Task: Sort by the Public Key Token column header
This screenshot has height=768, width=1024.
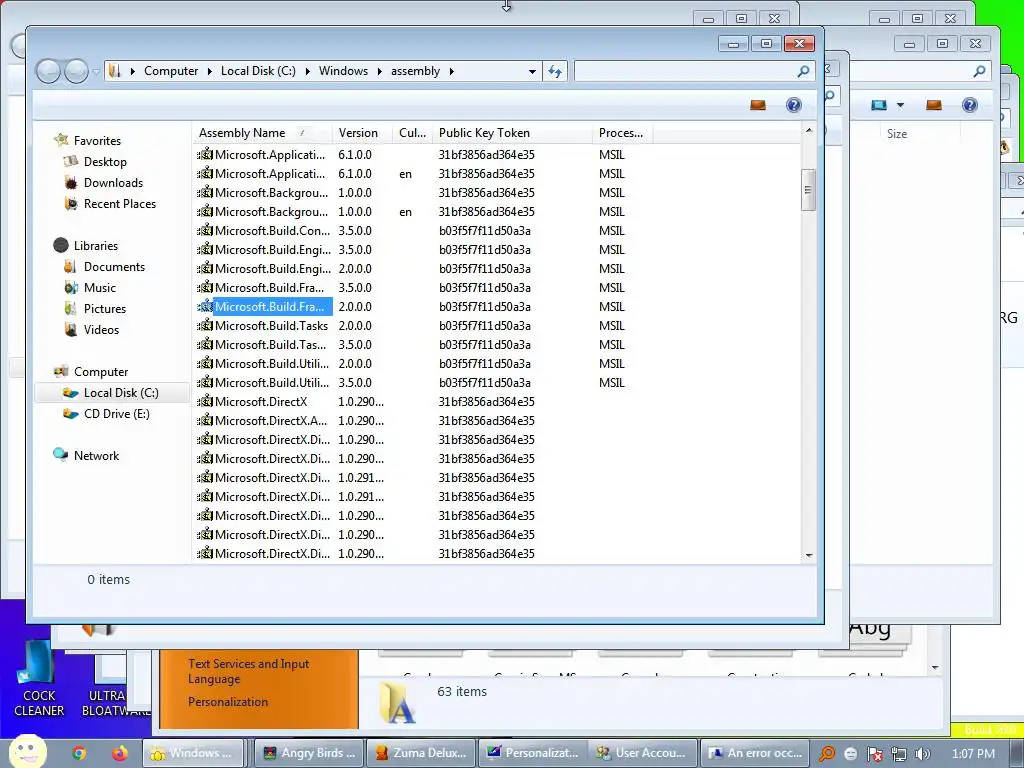Action: pyautogui.click(x=513, y=133)
